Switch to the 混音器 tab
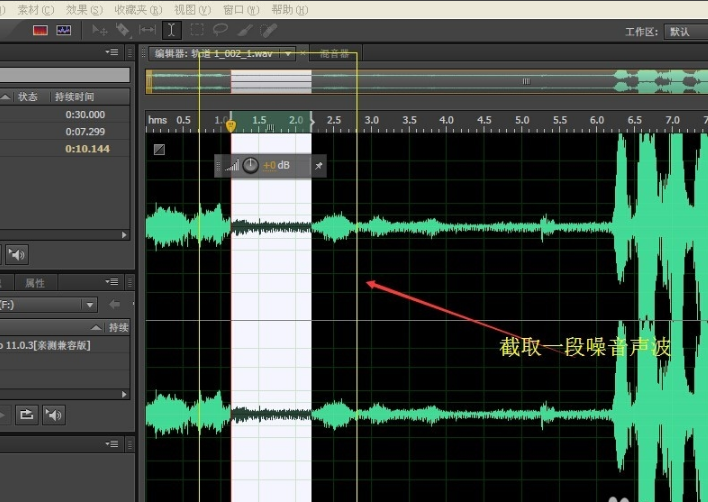This screenshot has height=502, width=708. pos(334,53)
